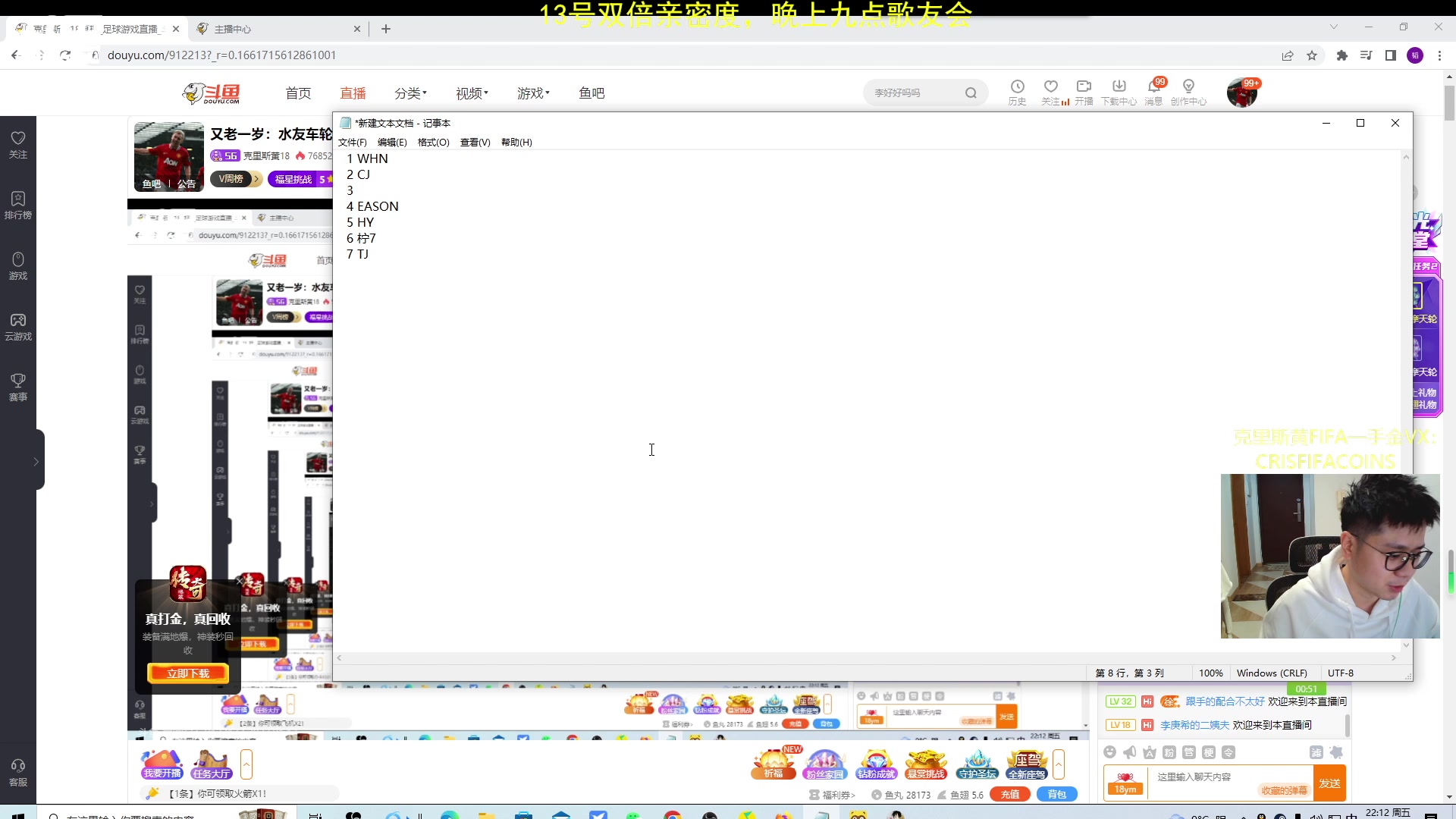Toggle the 粉 fan badge chat option
The image size is (1456, 819).
tap(1169, 752)
